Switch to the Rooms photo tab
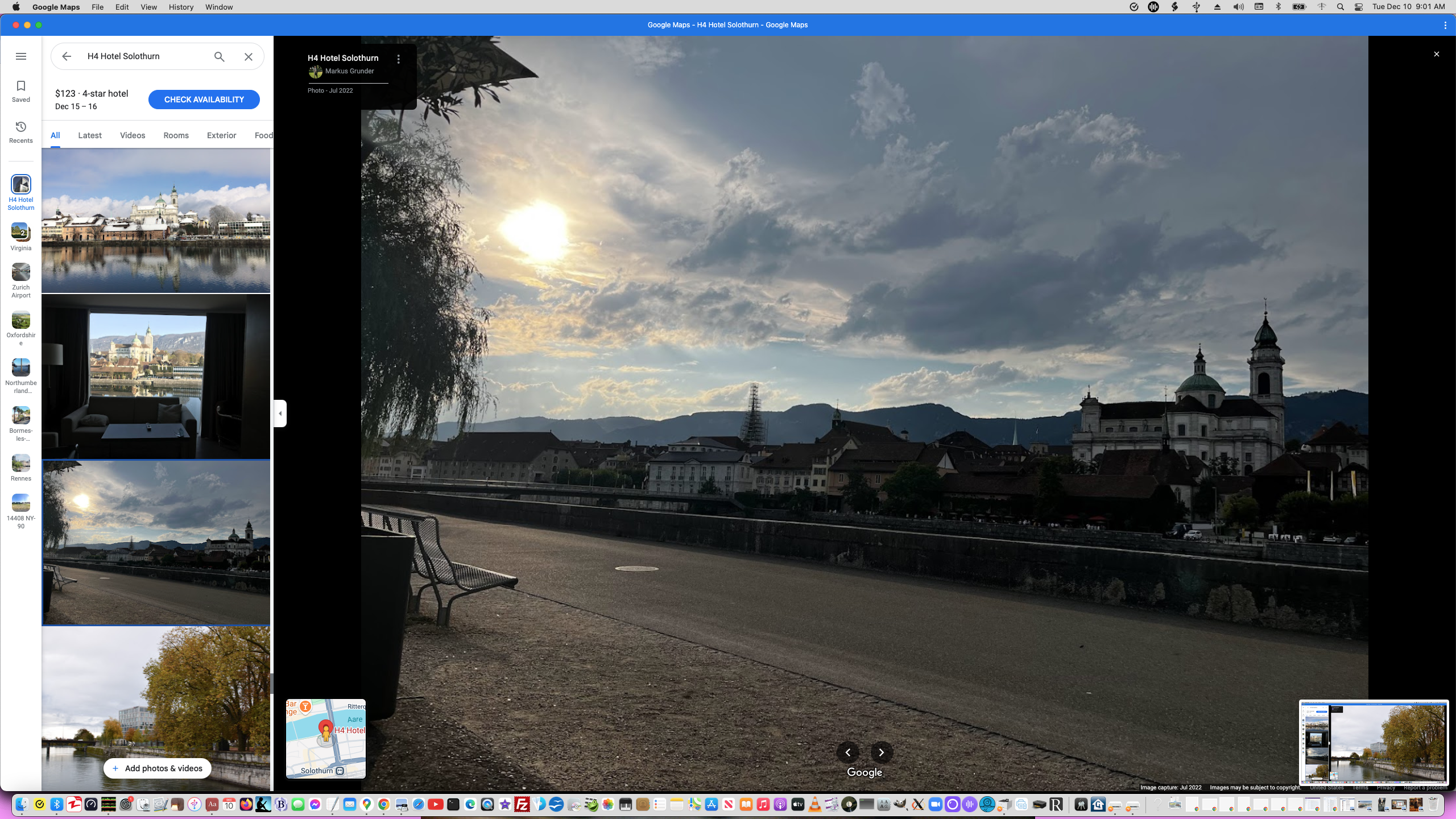This screenshot has height=819, width=1456. [176, 135]
